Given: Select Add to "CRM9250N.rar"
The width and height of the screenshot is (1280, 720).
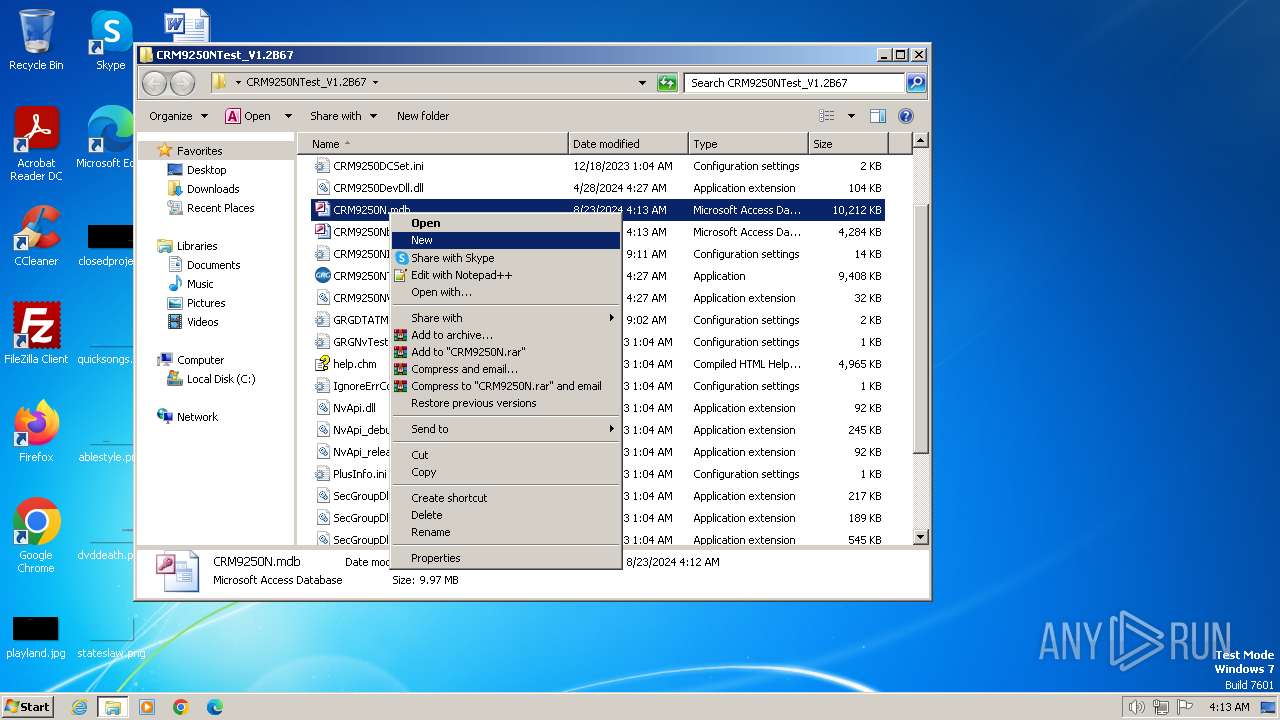Looking at the screenshot, I should pos(506,352).
